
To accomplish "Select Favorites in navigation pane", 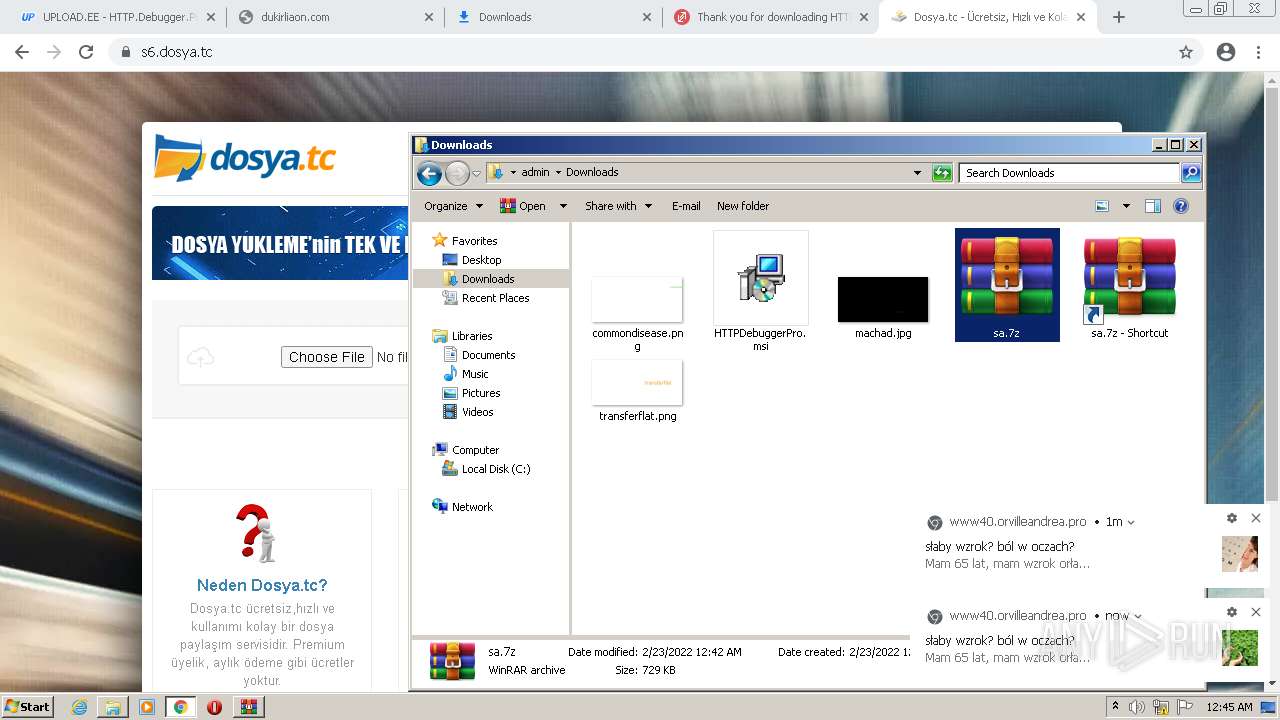I will click(x=474, y=241).
